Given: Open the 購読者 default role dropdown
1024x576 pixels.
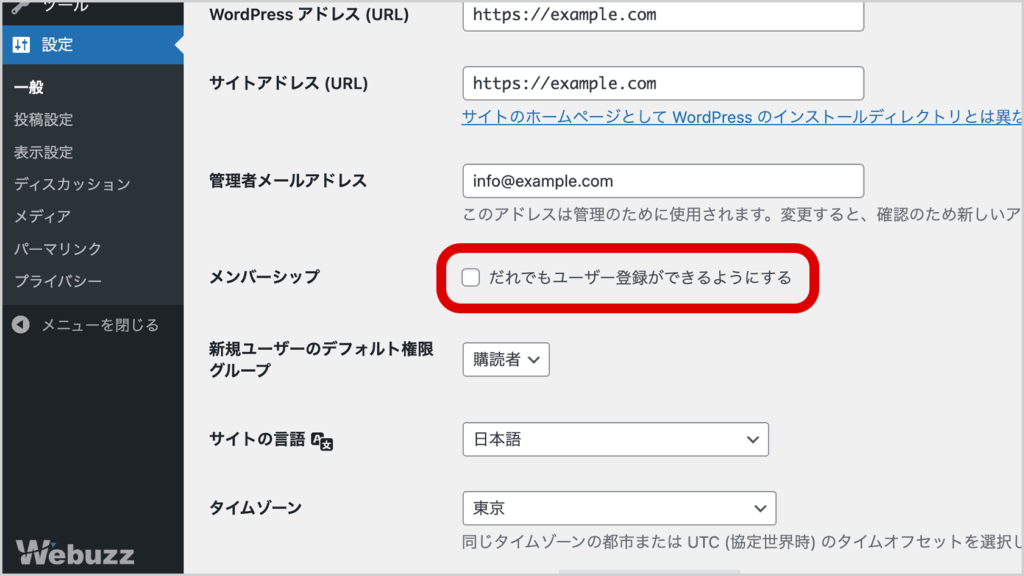Looking at the screenshot, I should [506, 359].
